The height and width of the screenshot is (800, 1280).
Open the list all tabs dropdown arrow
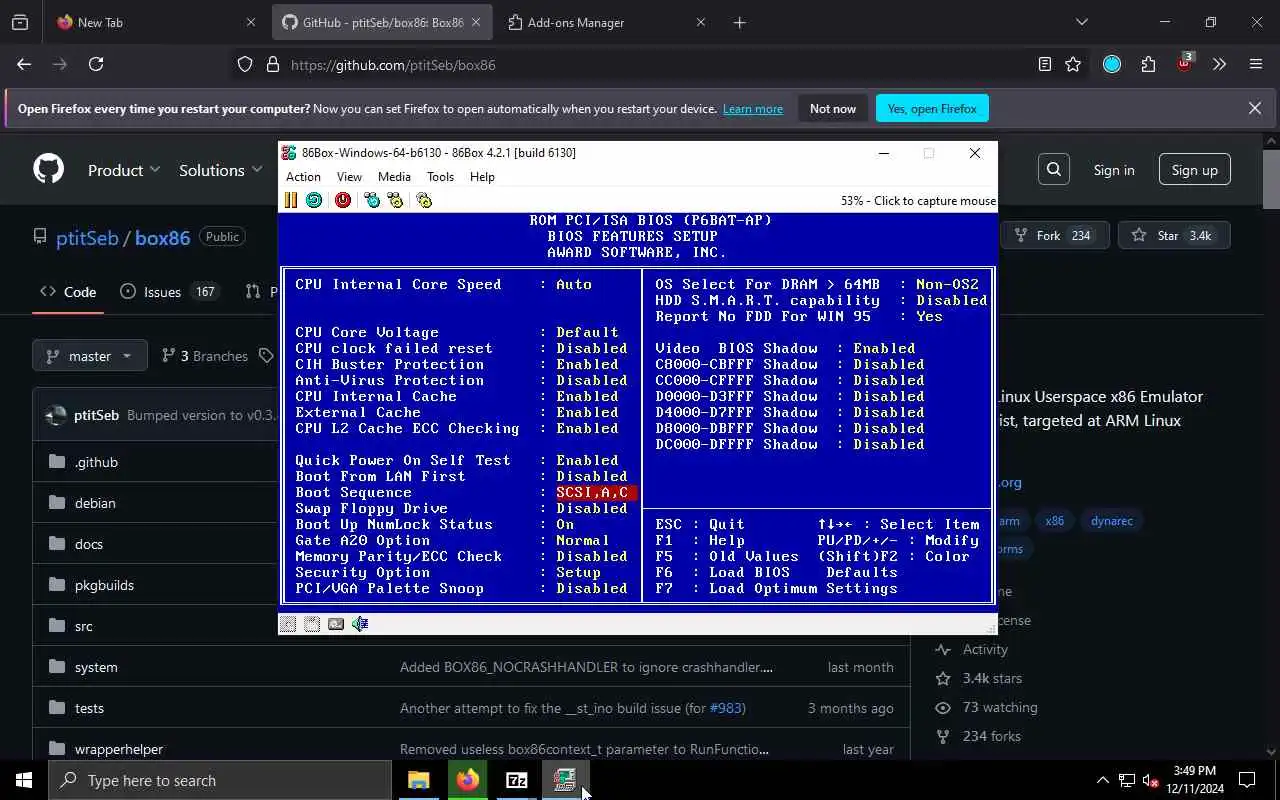1081,22
